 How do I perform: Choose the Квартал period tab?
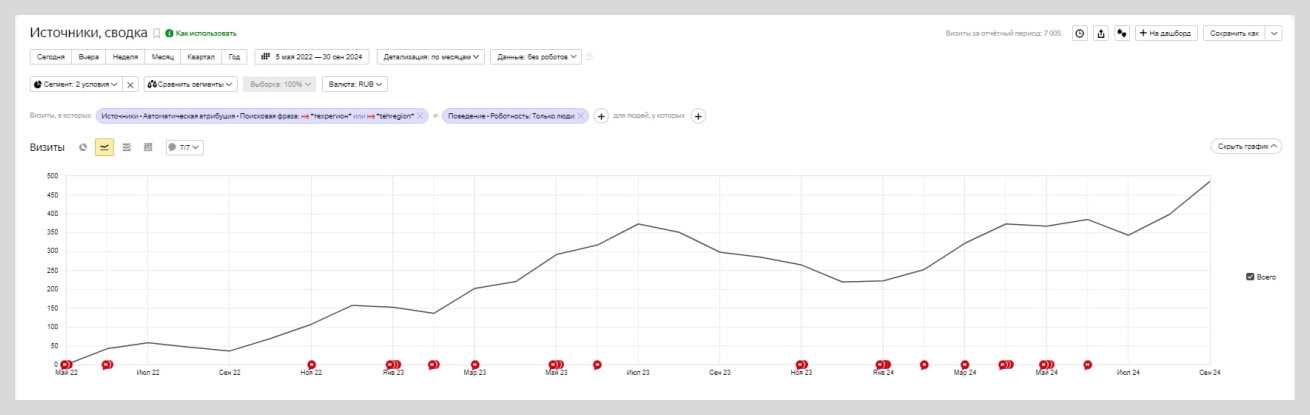(202, 57)
